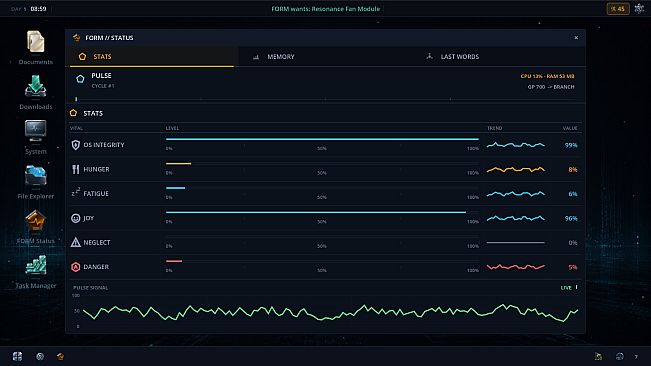Switch to the MEMORY tab

(326, 56)
